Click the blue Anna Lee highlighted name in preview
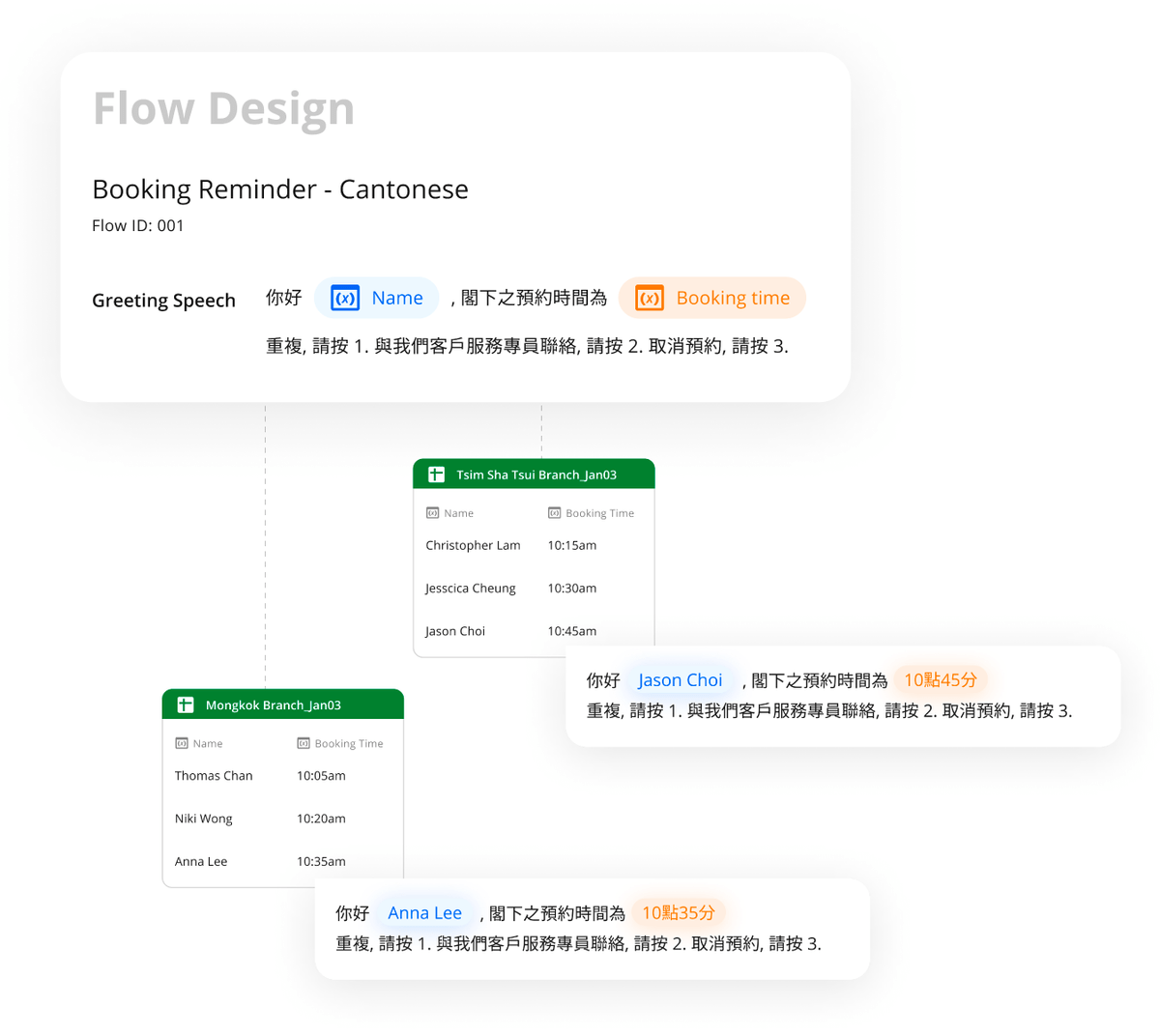 (425, 913)
